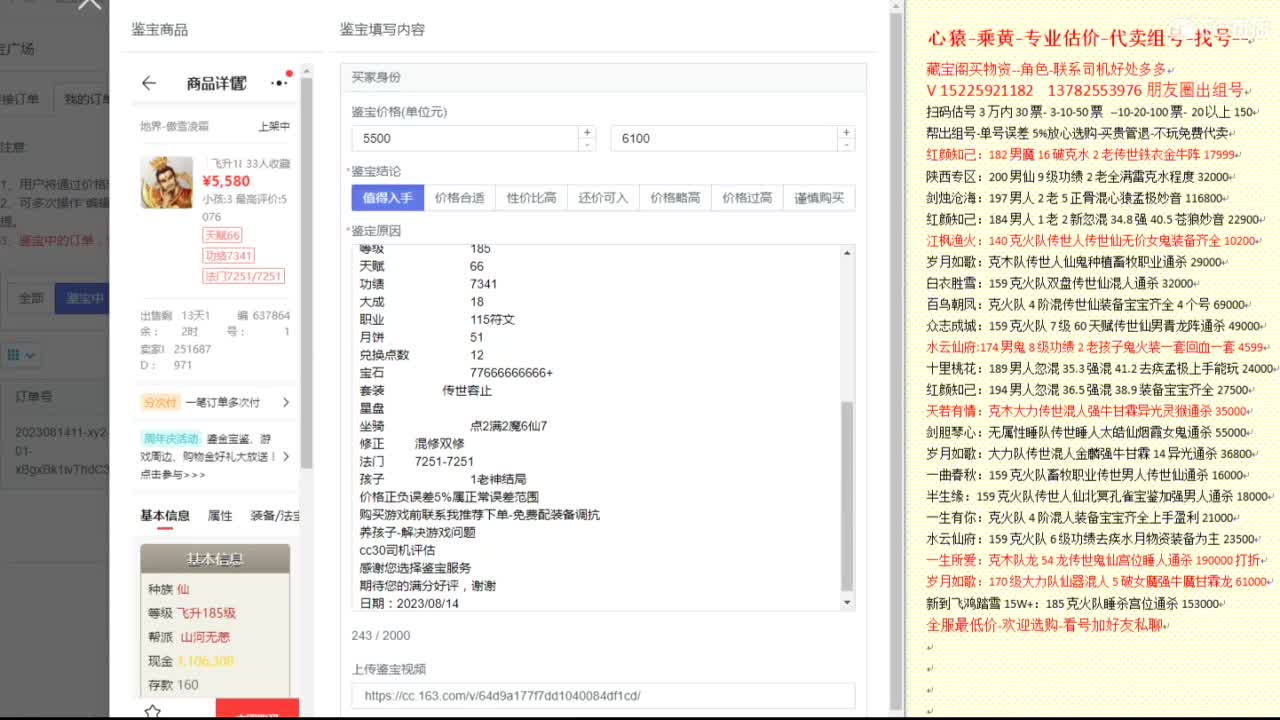
Task: Click the maximum price field showing 6100
Action: [725, 139]
